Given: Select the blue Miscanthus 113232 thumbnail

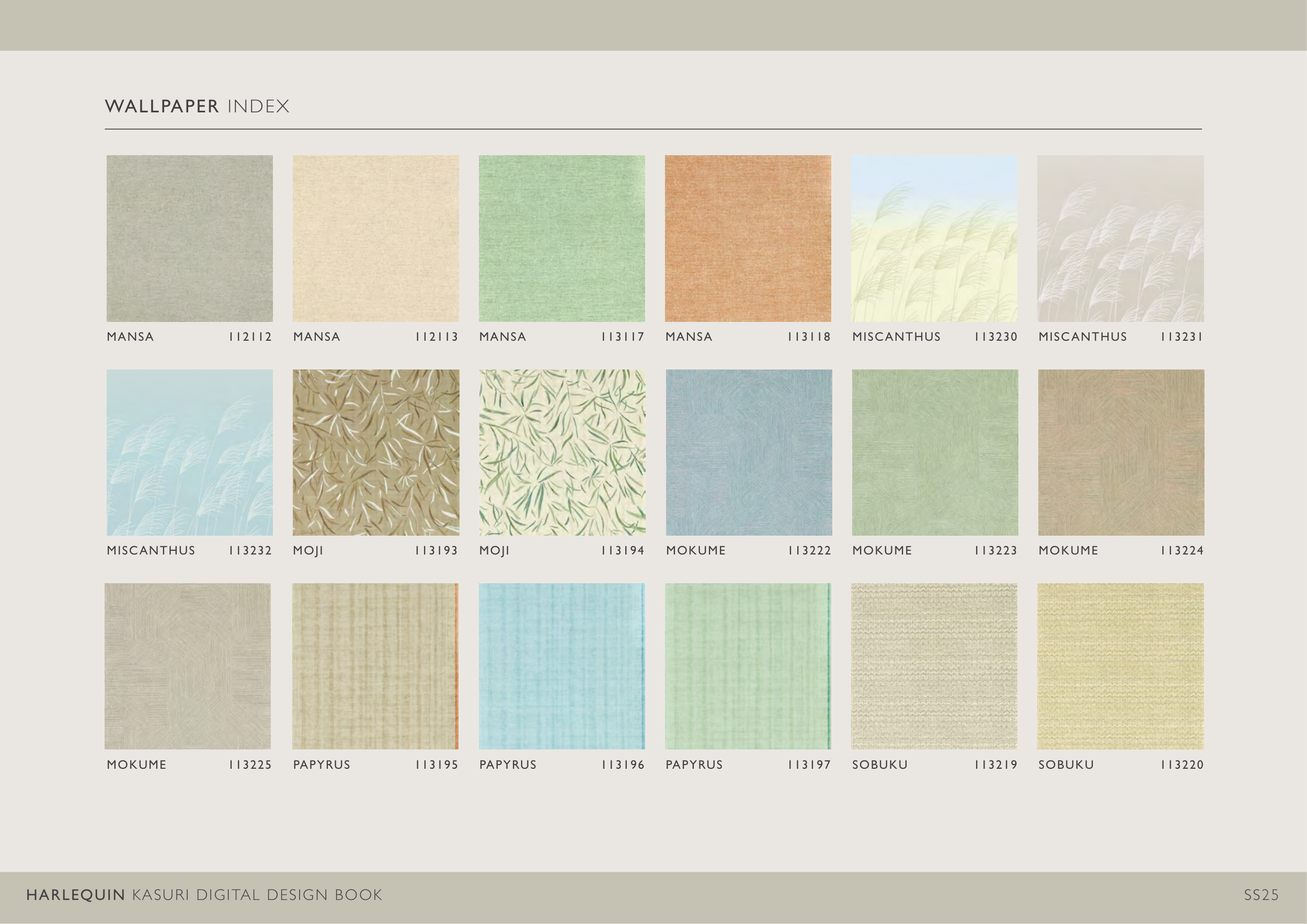Looking at the screenshot, I should 190,452.
